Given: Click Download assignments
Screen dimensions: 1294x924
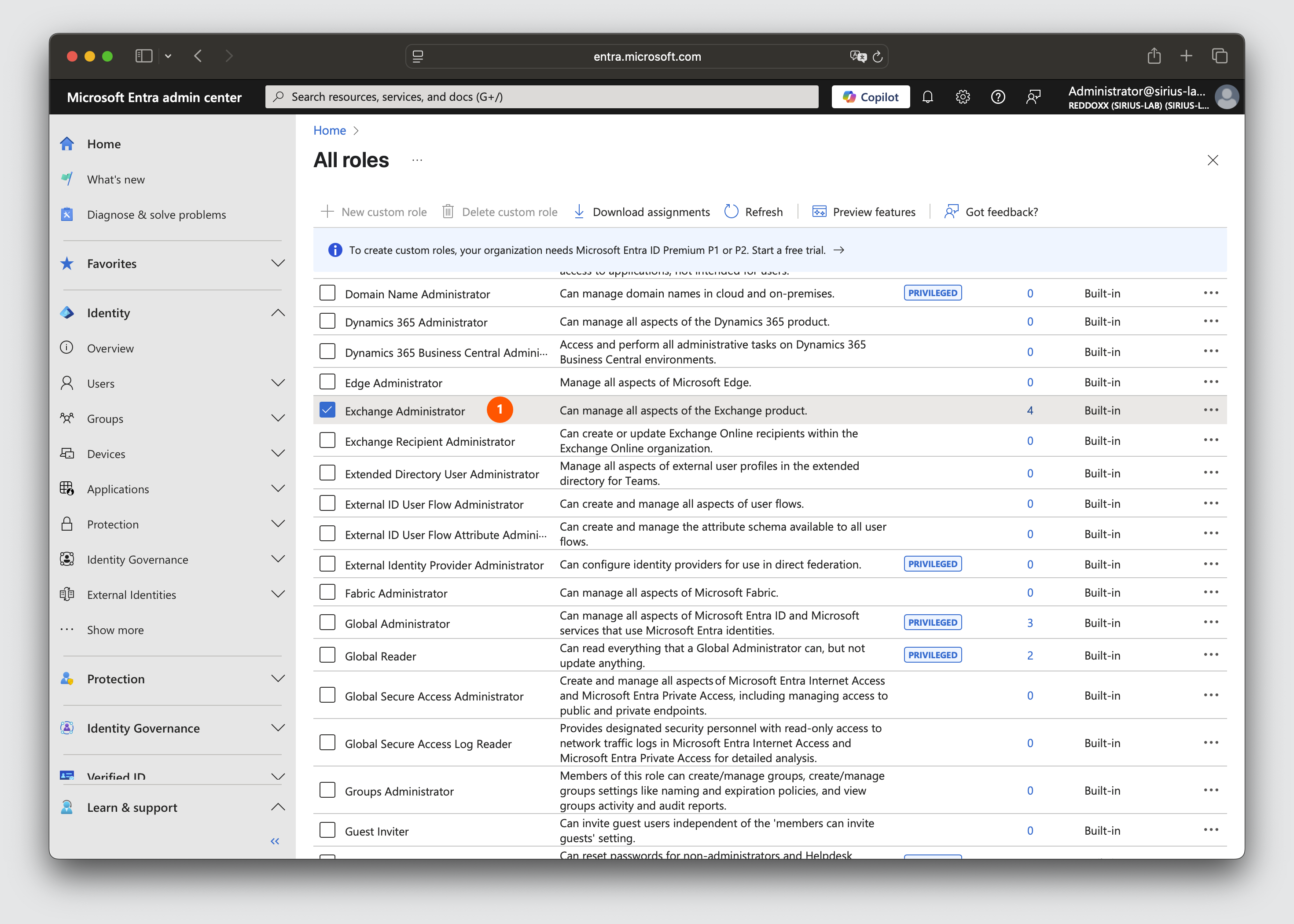Looking at the screenshot, I should click(641, 212).
